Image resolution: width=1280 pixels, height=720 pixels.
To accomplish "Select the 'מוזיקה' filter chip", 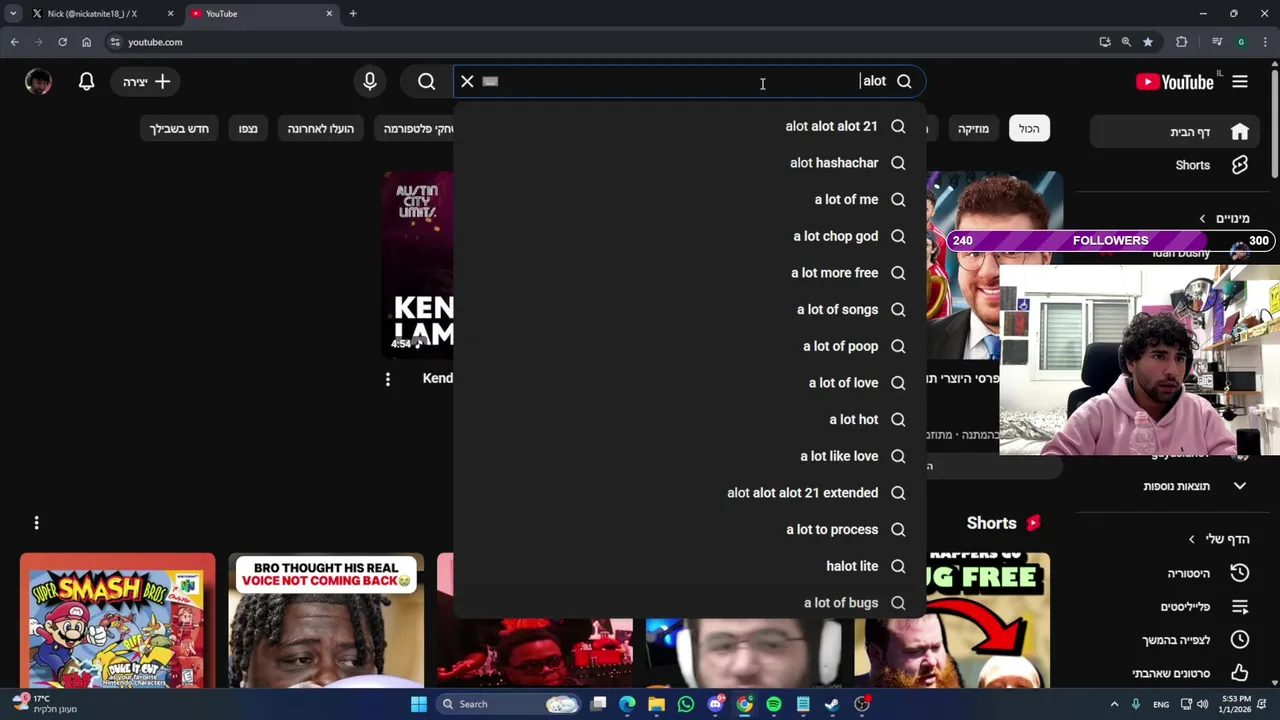I will pyautogui.click(x=973, y=129).
